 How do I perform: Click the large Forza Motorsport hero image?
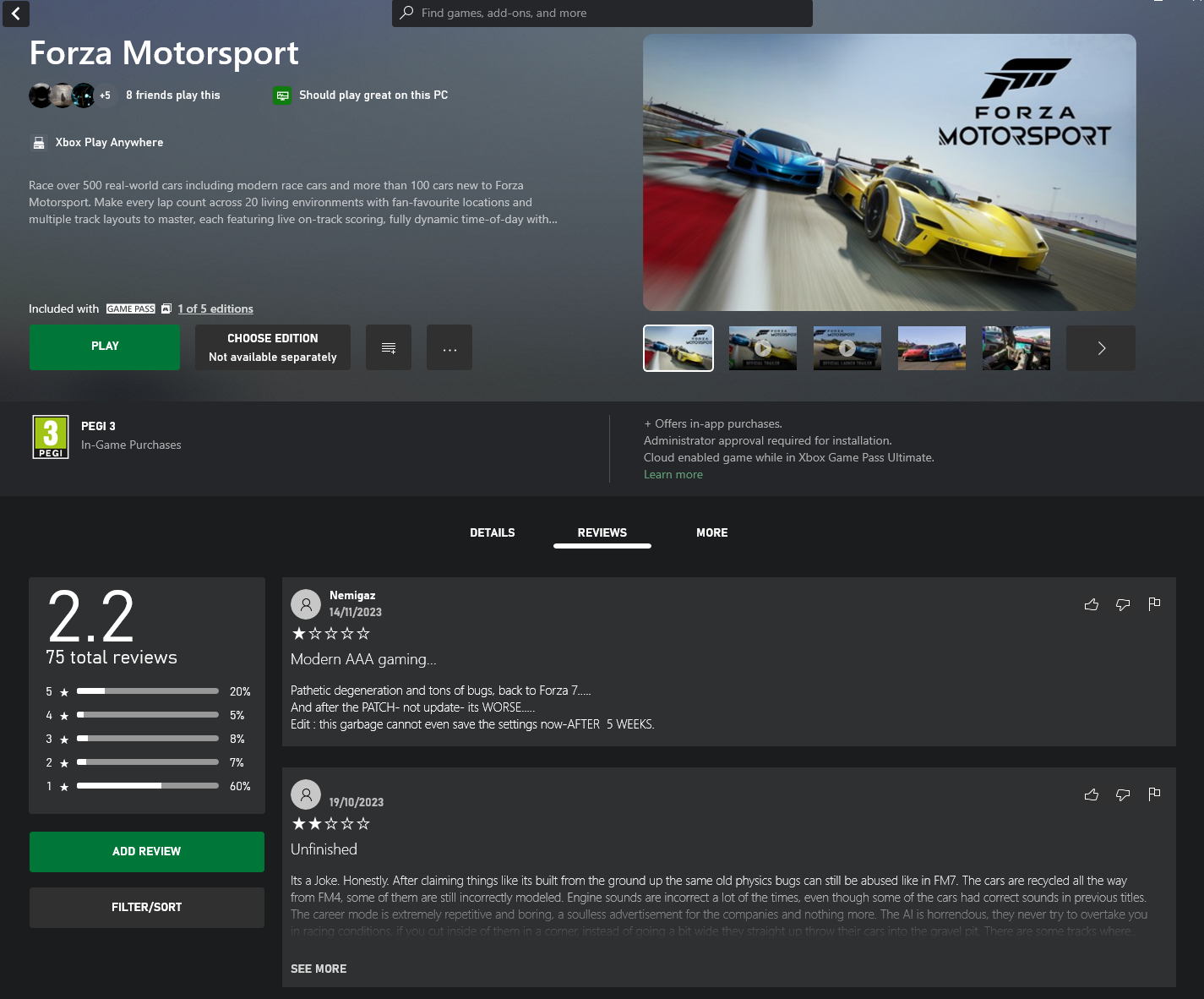coord(890,172)
